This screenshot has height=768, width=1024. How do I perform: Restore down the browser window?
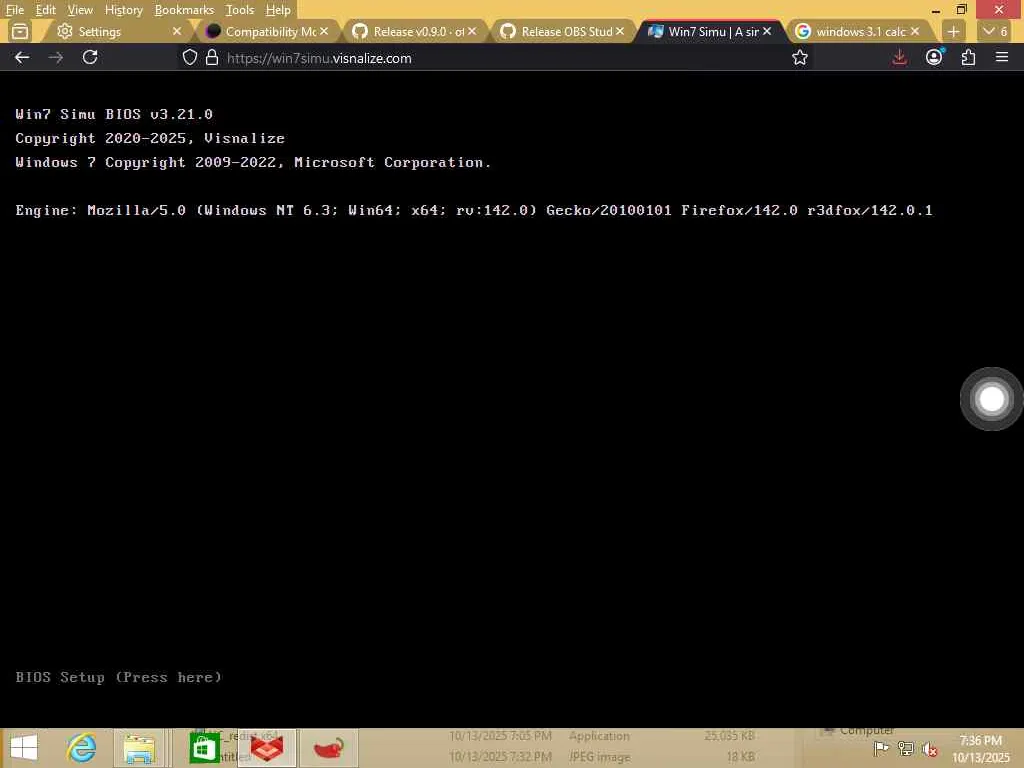pyautogui.click(x=961, y=10)
